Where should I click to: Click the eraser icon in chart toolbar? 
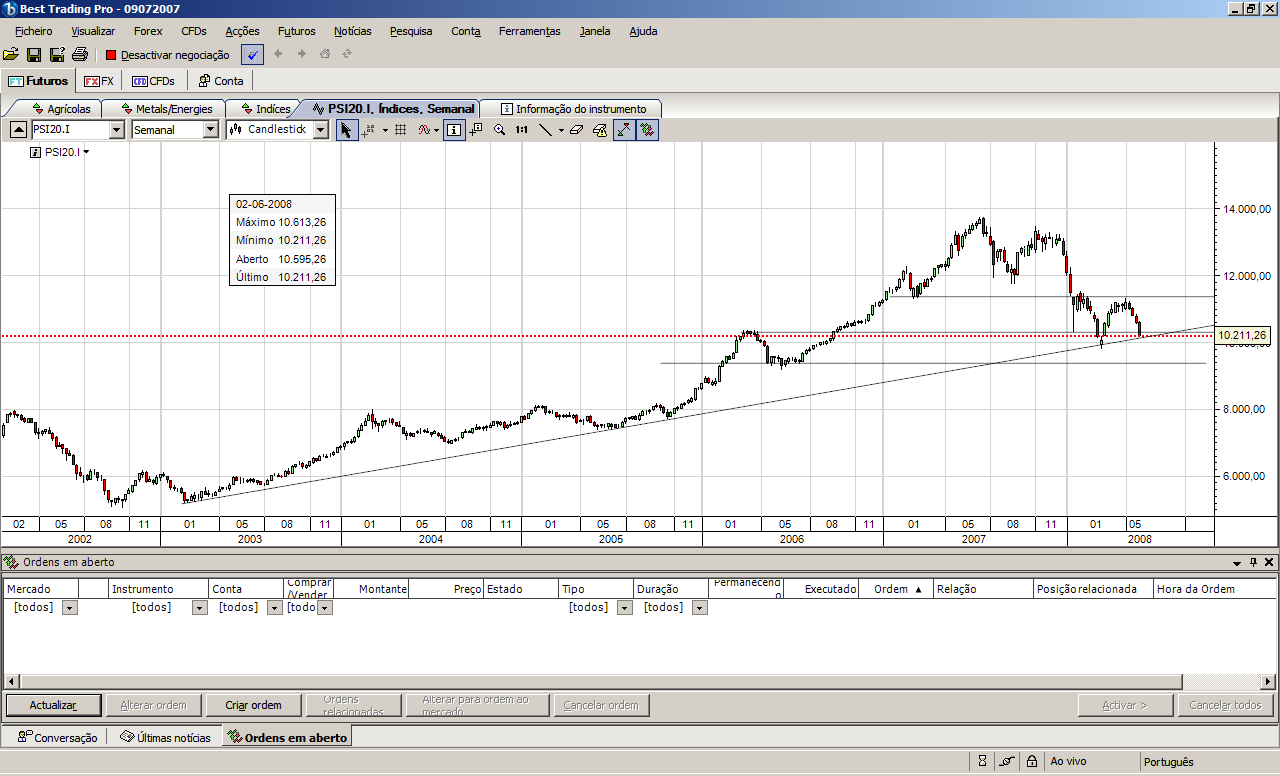576,130
